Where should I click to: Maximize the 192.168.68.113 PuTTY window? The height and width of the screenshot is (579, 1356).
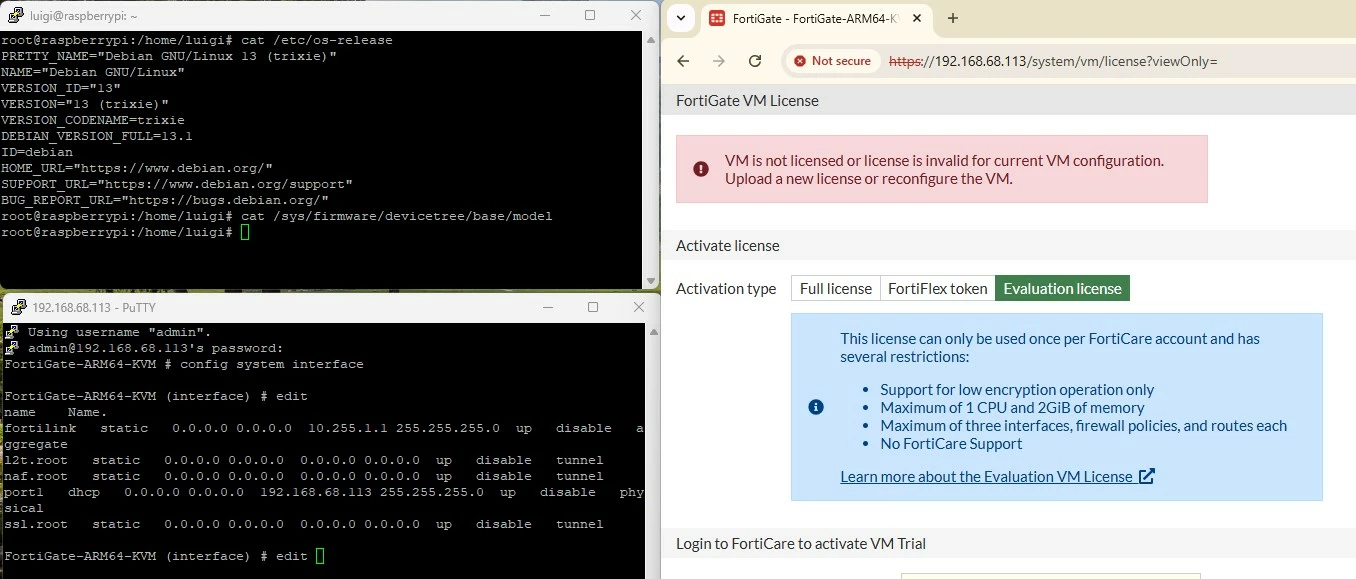592,307
